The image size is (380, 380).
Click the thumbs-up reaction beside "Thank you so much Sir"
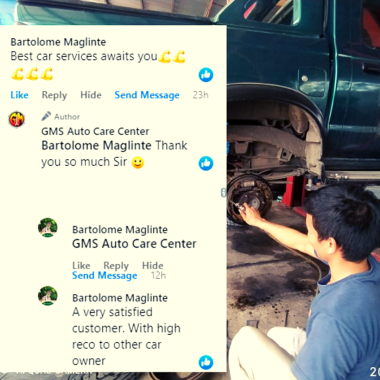tap(206, 163)
